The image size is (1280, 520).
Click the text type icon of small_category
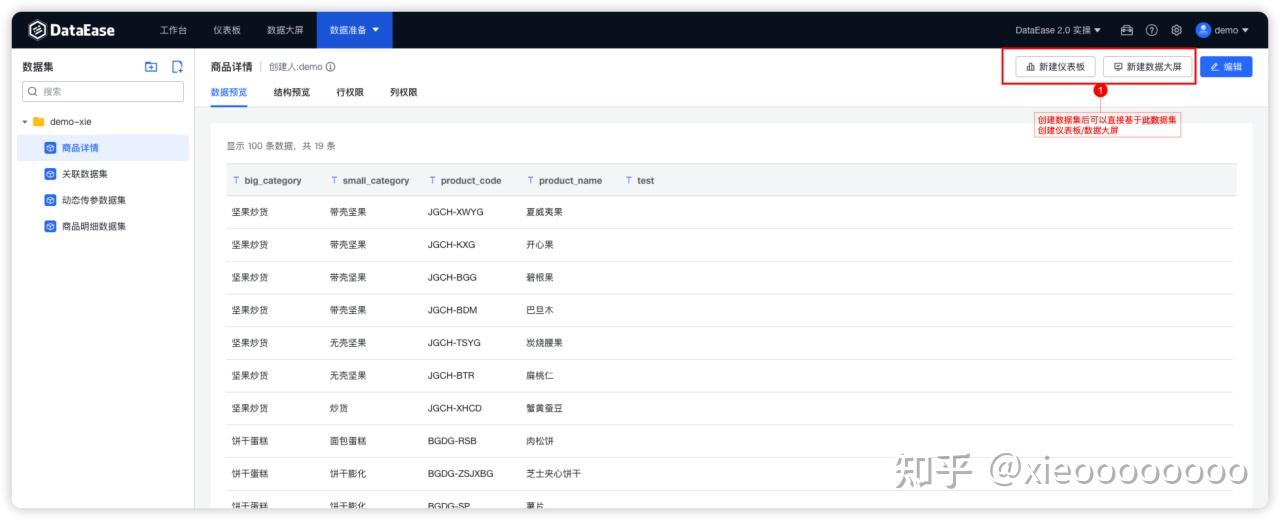(x=334, y=181)
